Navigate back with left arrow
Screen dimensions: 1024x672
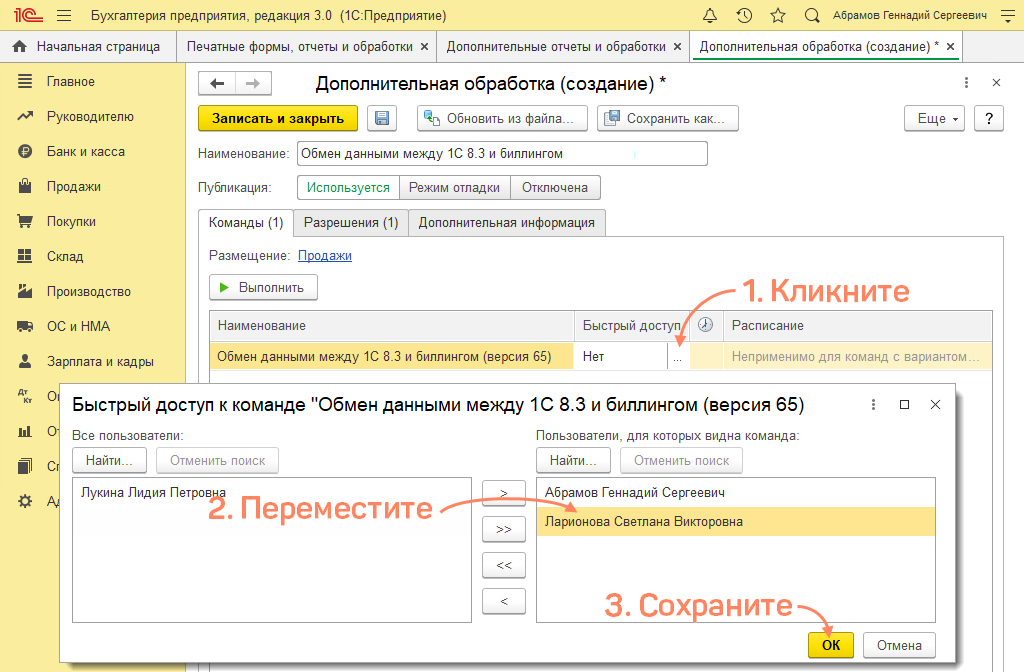[x=217, y=84]
